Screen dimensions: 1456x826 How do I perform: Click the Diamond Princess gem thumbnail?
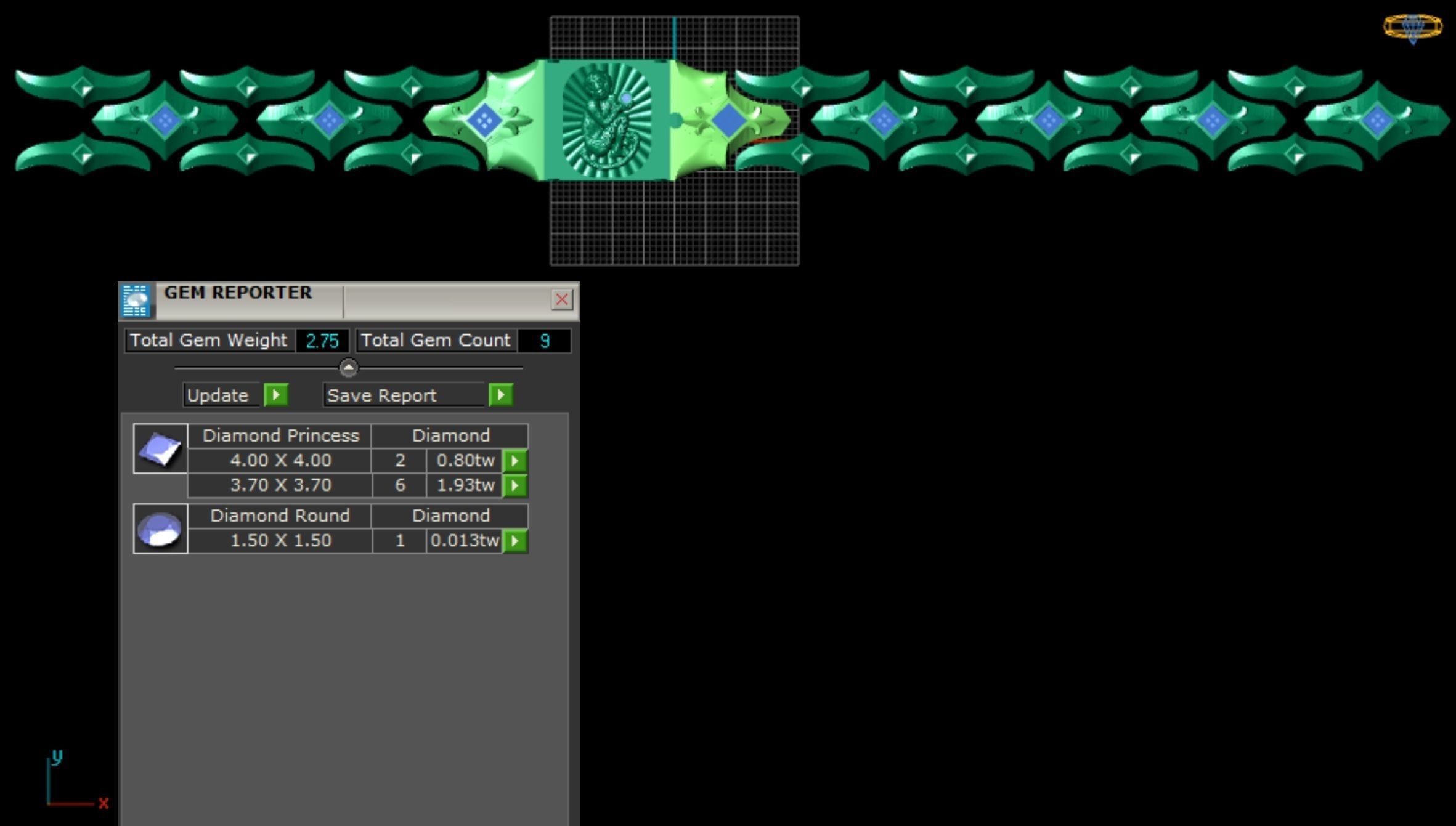click(160, 448)
